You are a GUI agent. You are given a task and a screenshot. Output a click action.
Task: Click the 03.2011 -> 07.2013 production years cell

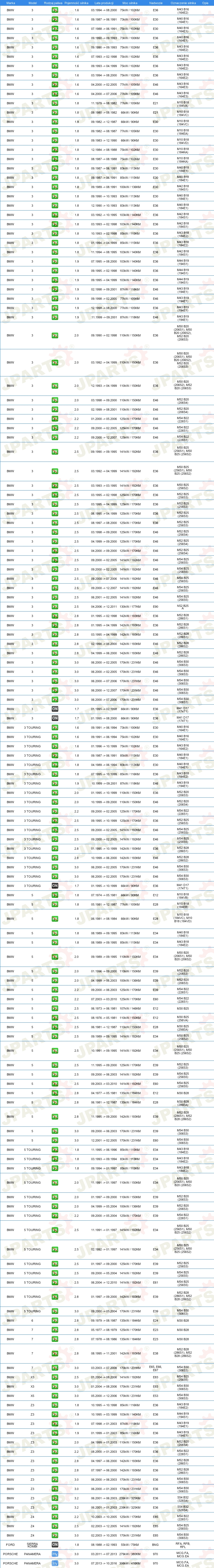[x=104, y=1553]
